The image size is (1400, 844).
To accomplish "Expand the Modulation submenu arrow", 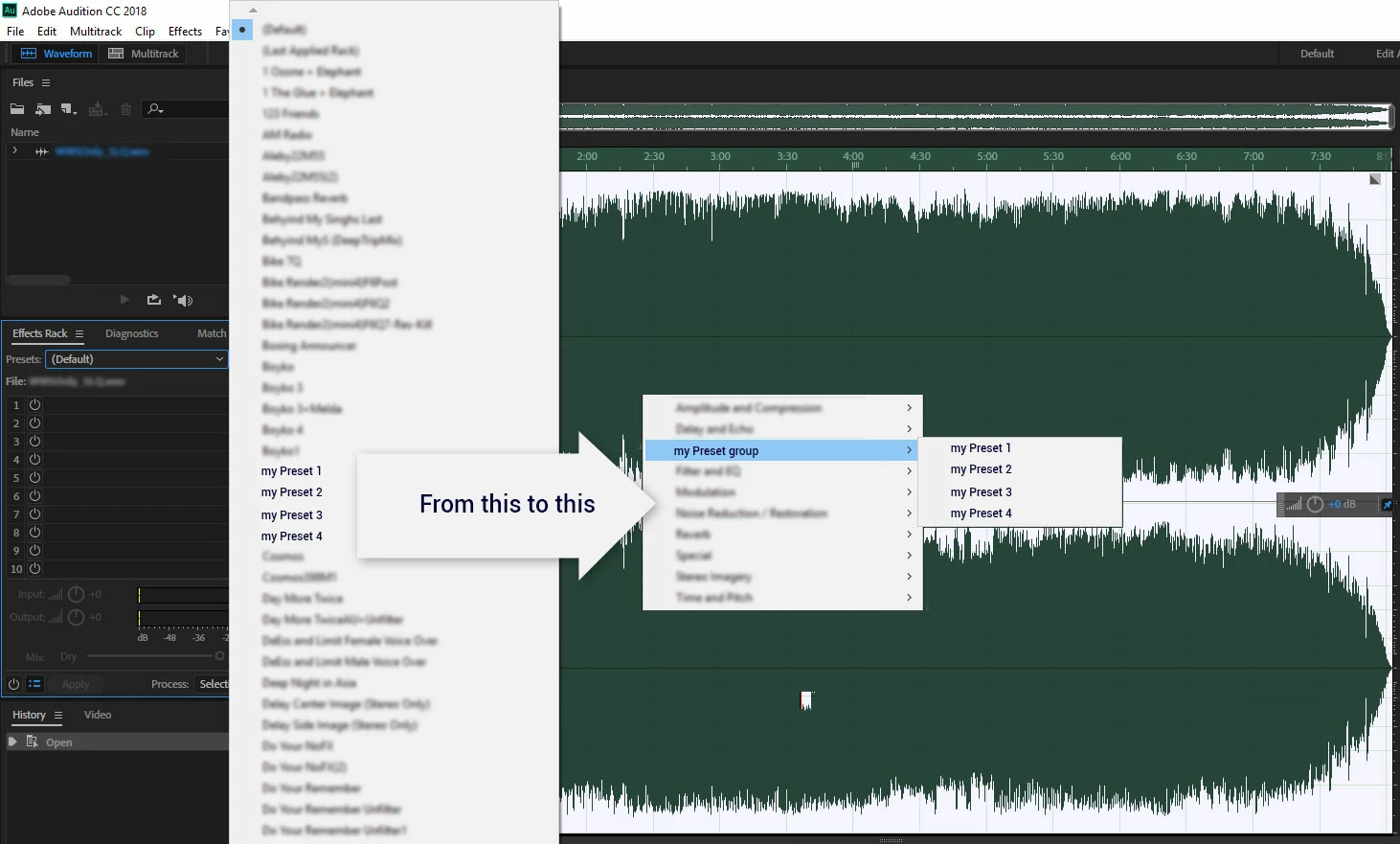I will coord(909,492).
